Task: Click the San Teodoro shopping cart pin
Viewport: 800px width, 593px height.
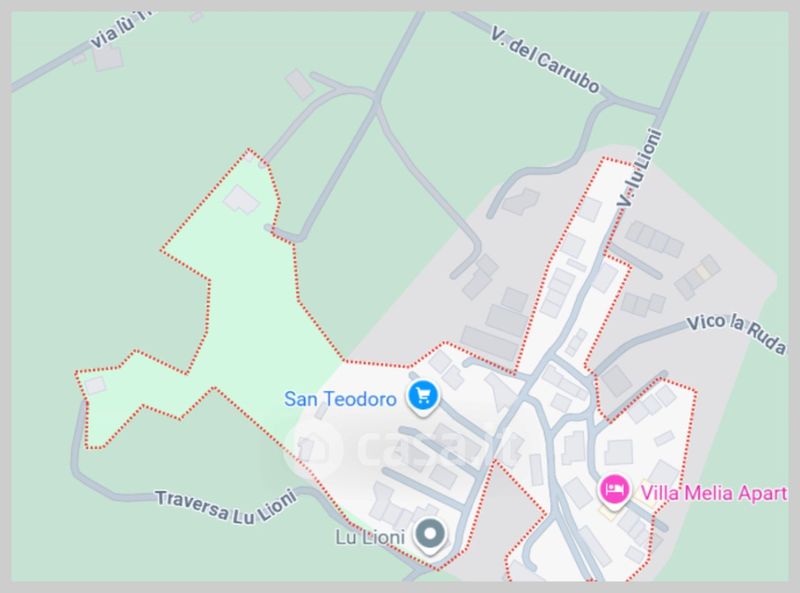Action: pyautogui.click(x=423, y=397)
